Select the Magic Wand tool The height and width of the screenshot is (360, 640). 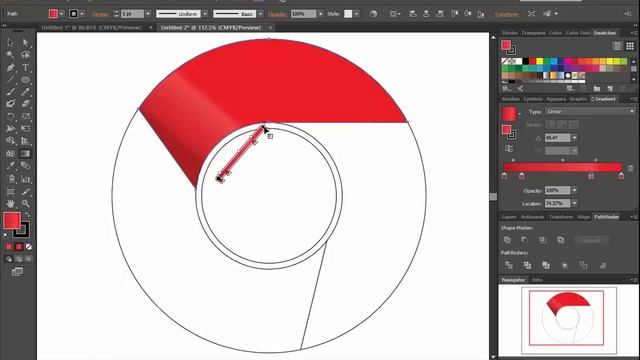point(11,55)
